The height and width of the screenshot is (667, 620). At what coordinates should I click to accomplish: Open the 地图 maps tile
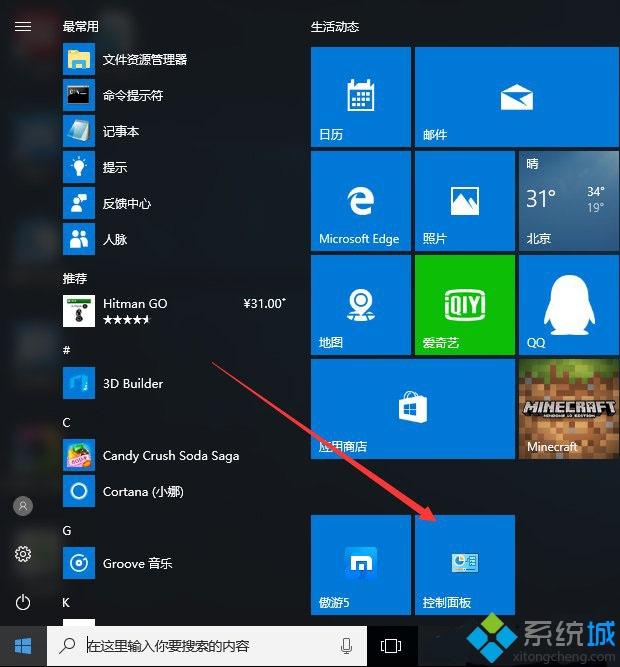(x=361, y=305)
